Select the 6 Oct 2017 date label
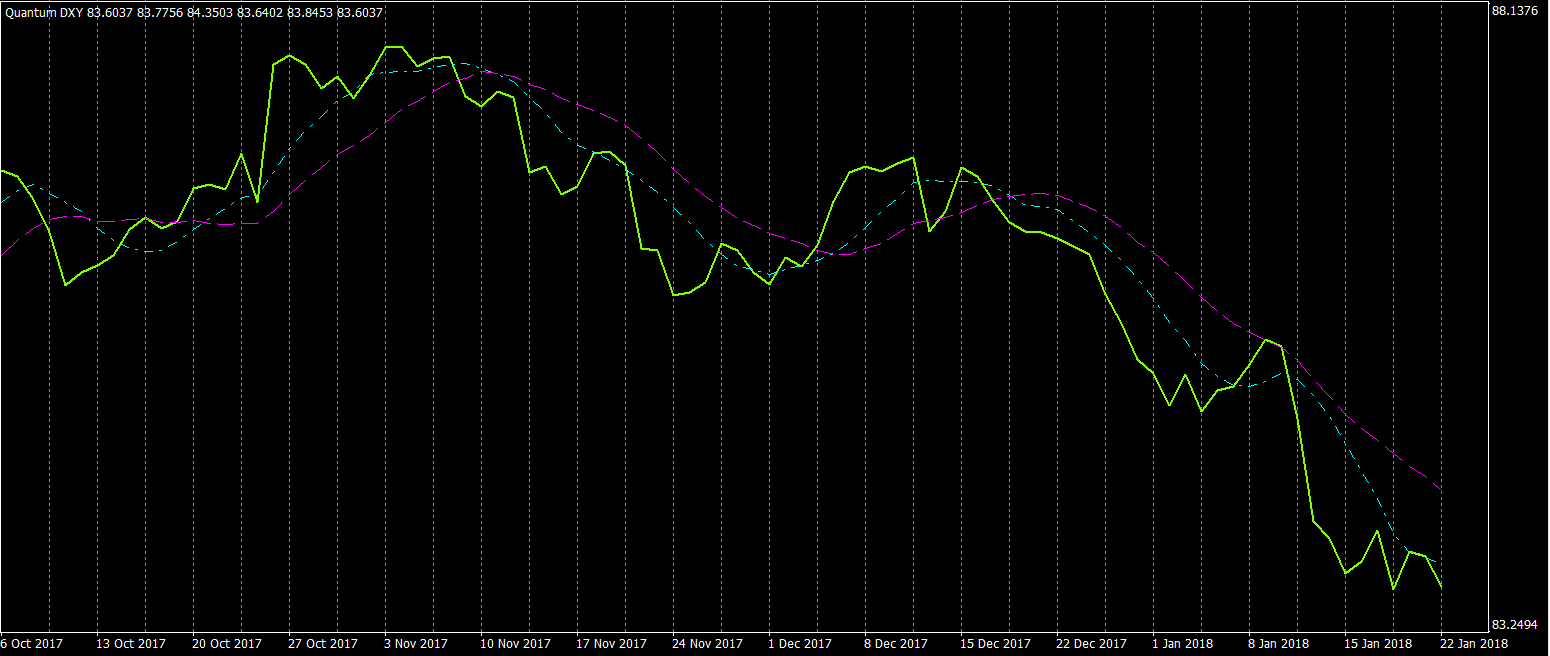Viewport: 1550px width, 656px height. pos(34,644)
